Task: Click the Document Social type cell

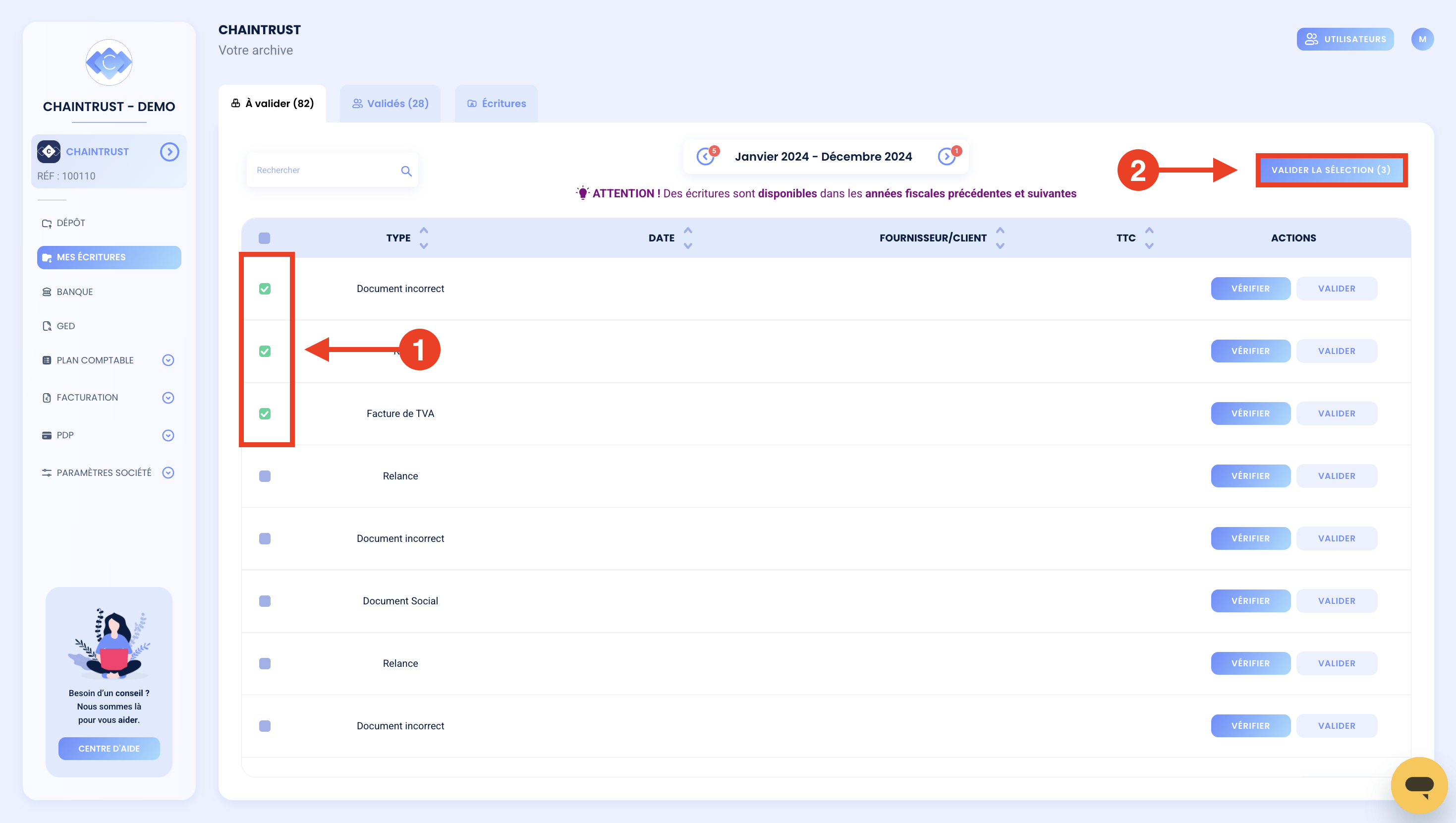Action: [x=400, y=601]
